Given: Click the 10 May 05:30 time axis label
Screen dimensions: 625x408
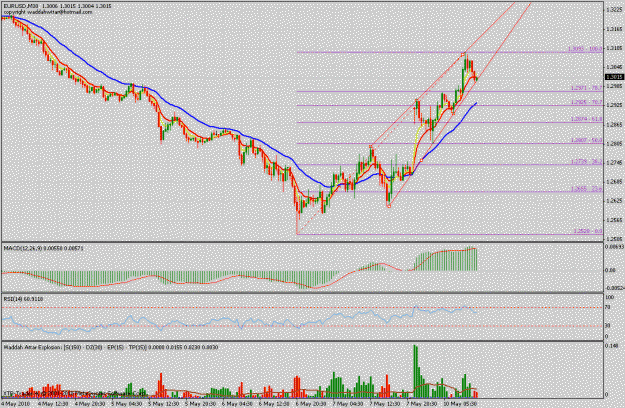Looking at the screenshot, I should coord(460,404).
